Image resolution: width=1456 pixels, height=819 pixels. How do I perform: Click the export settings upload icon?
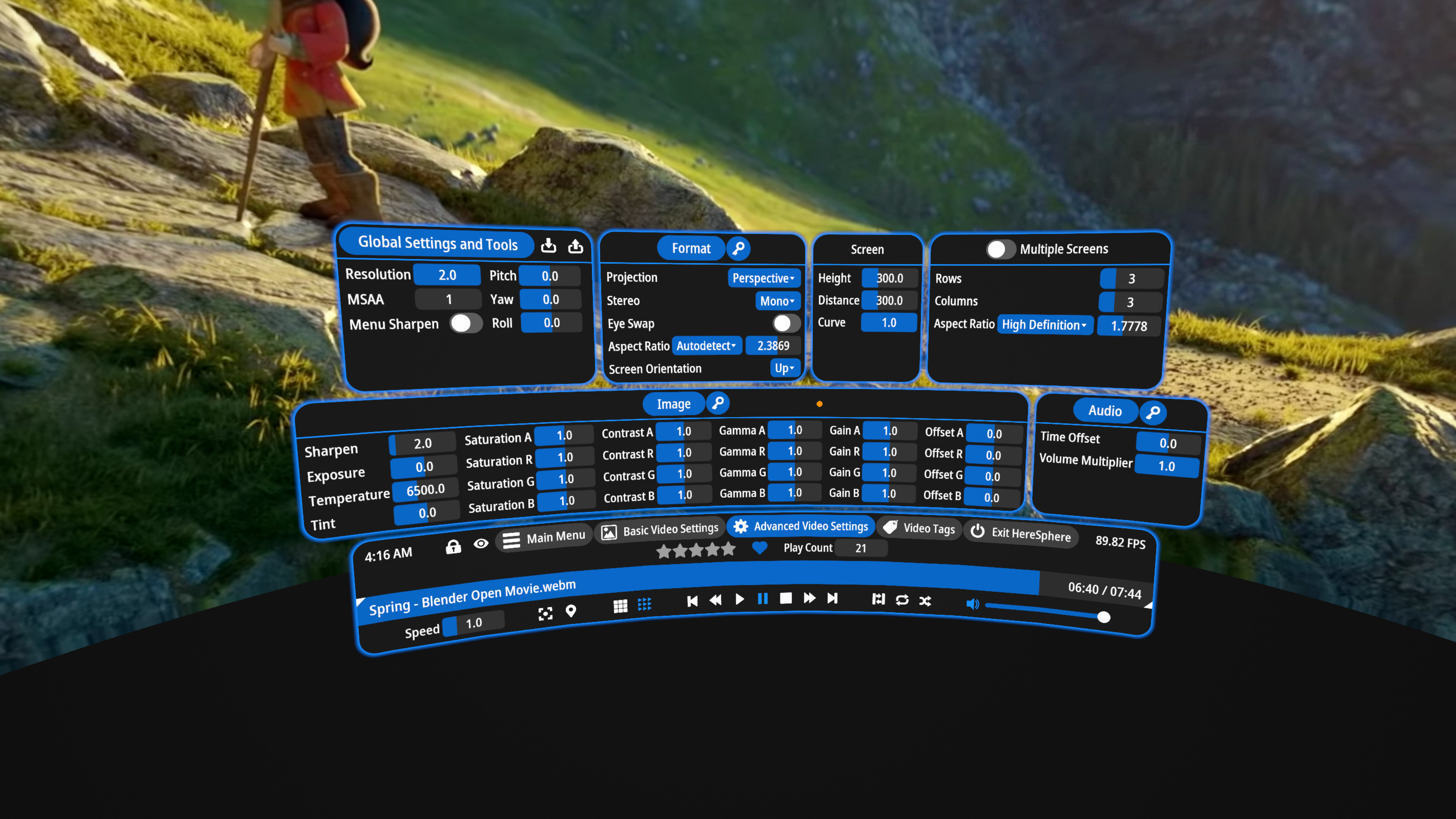click(x=576, y=245)
